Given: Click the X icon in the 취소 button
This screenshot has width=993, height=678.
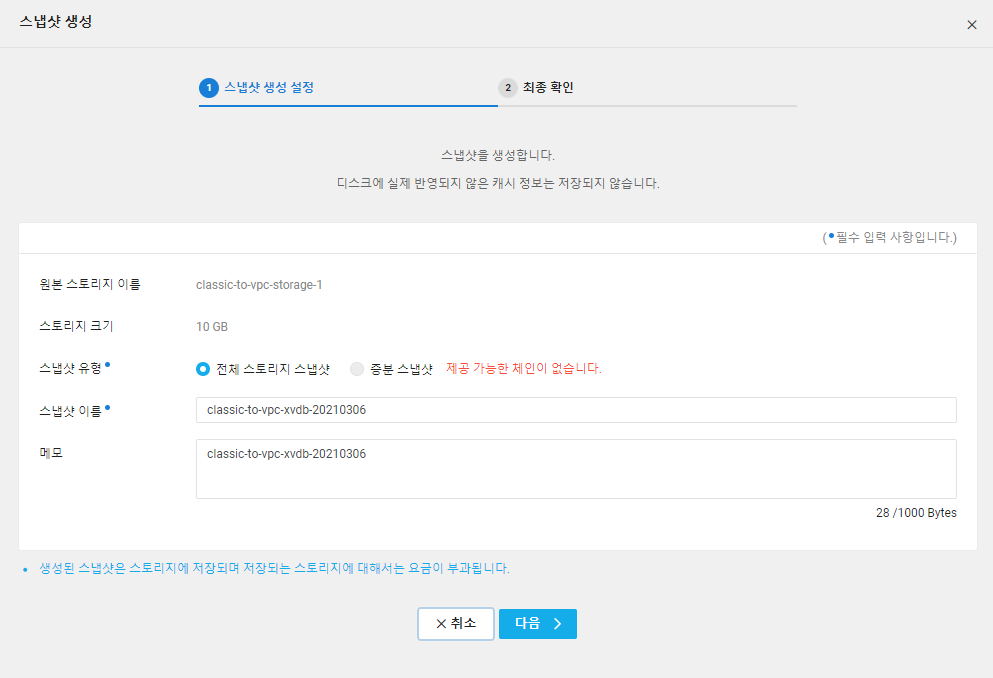Looking at the screenshot, I should point(441,624).
